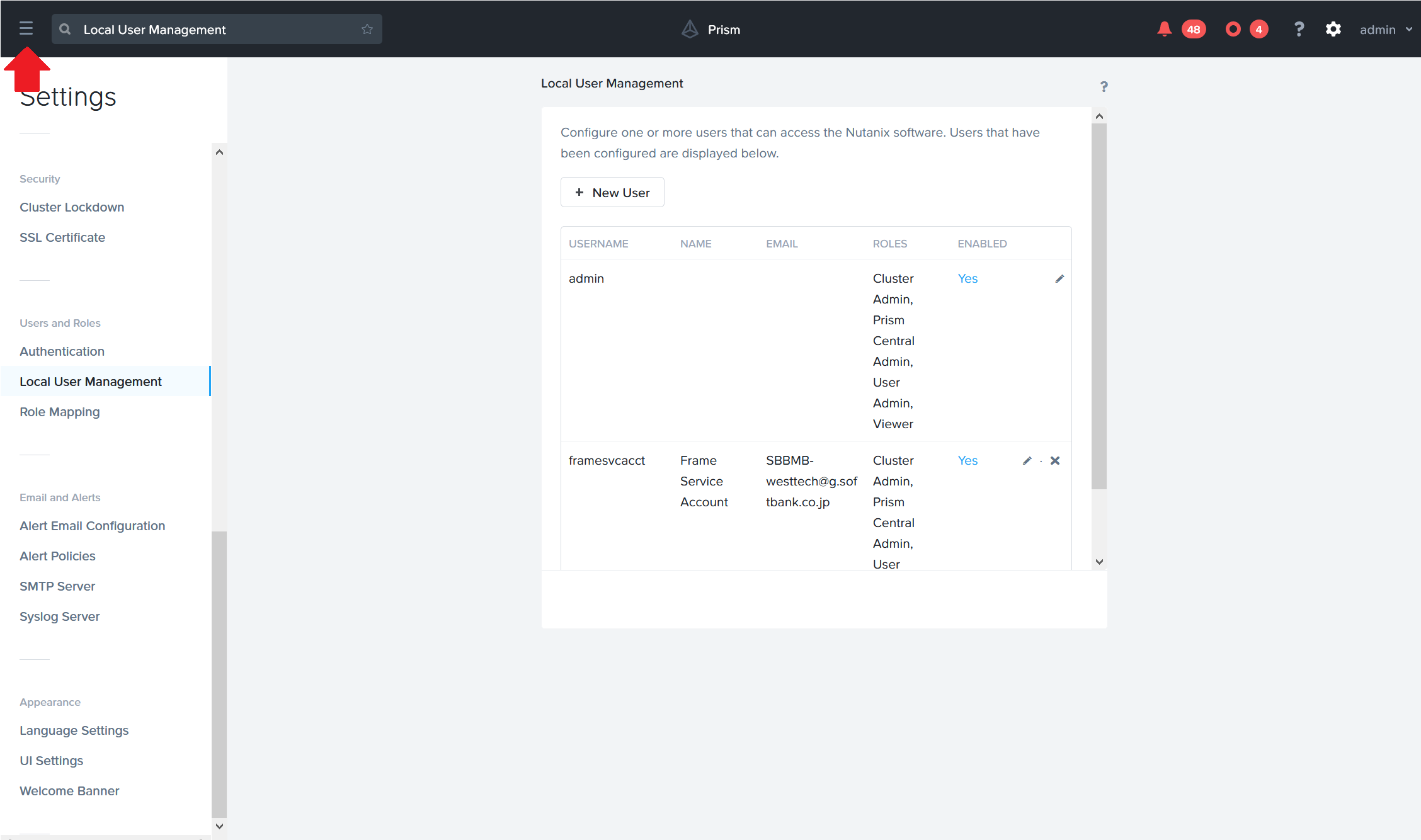This screenshot has height=840, width=1421.
Task: Click the ENABLED column header
Action: tap(982, 244)
